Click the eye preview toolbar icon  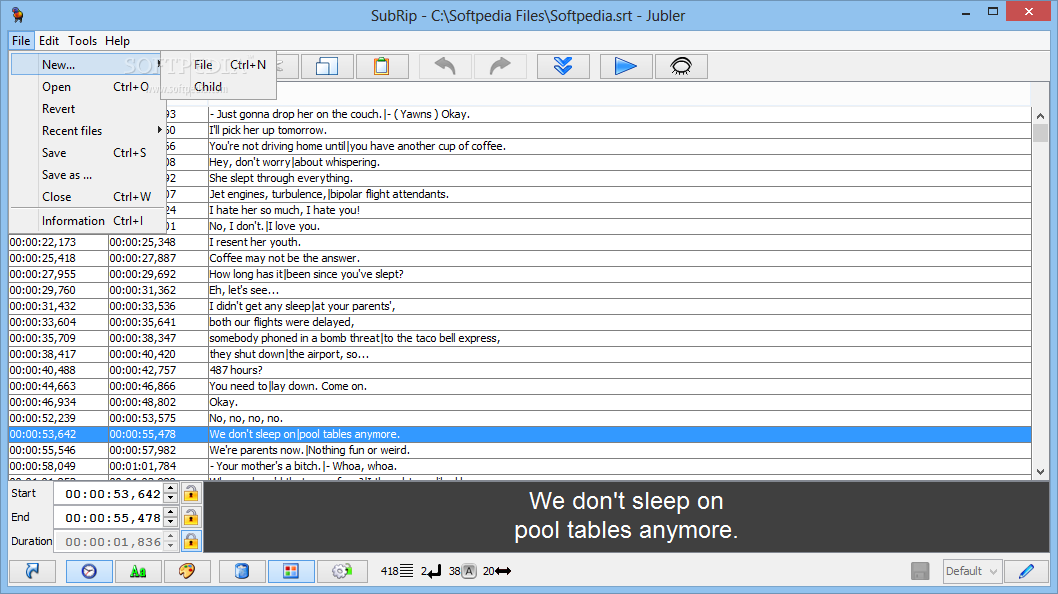(x=681, y=66)
